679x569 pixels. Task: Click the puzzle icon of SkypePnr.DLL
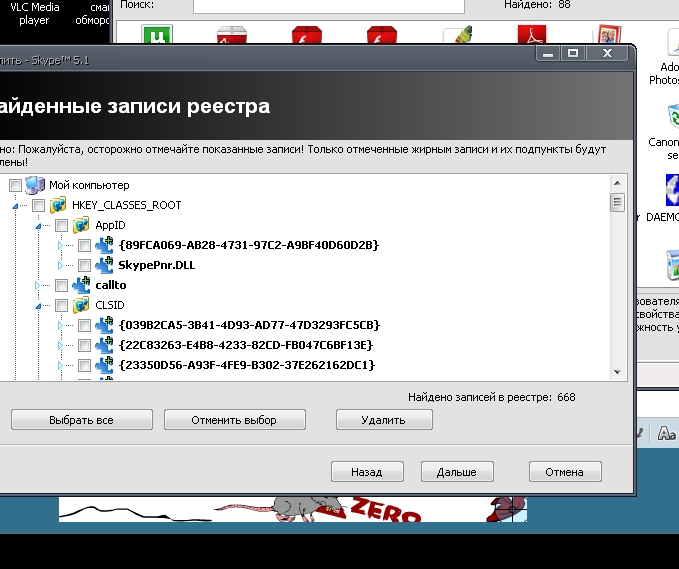pos(104,265)
